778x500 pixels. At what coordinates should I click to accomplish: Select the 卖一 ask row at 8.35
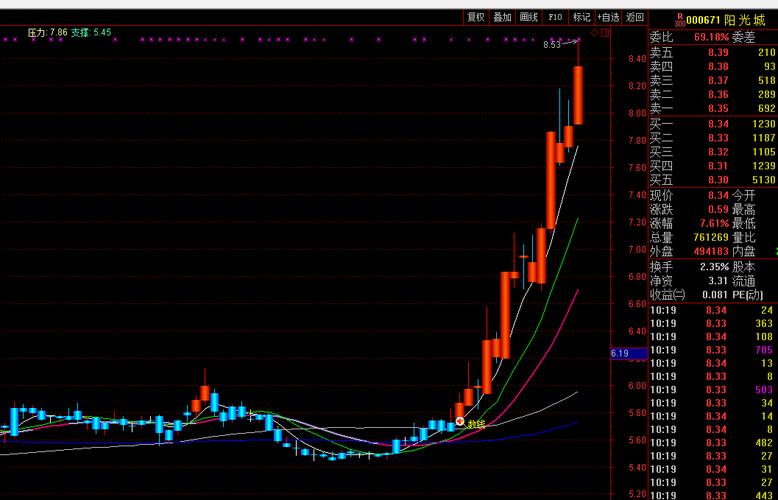(712, 108)
